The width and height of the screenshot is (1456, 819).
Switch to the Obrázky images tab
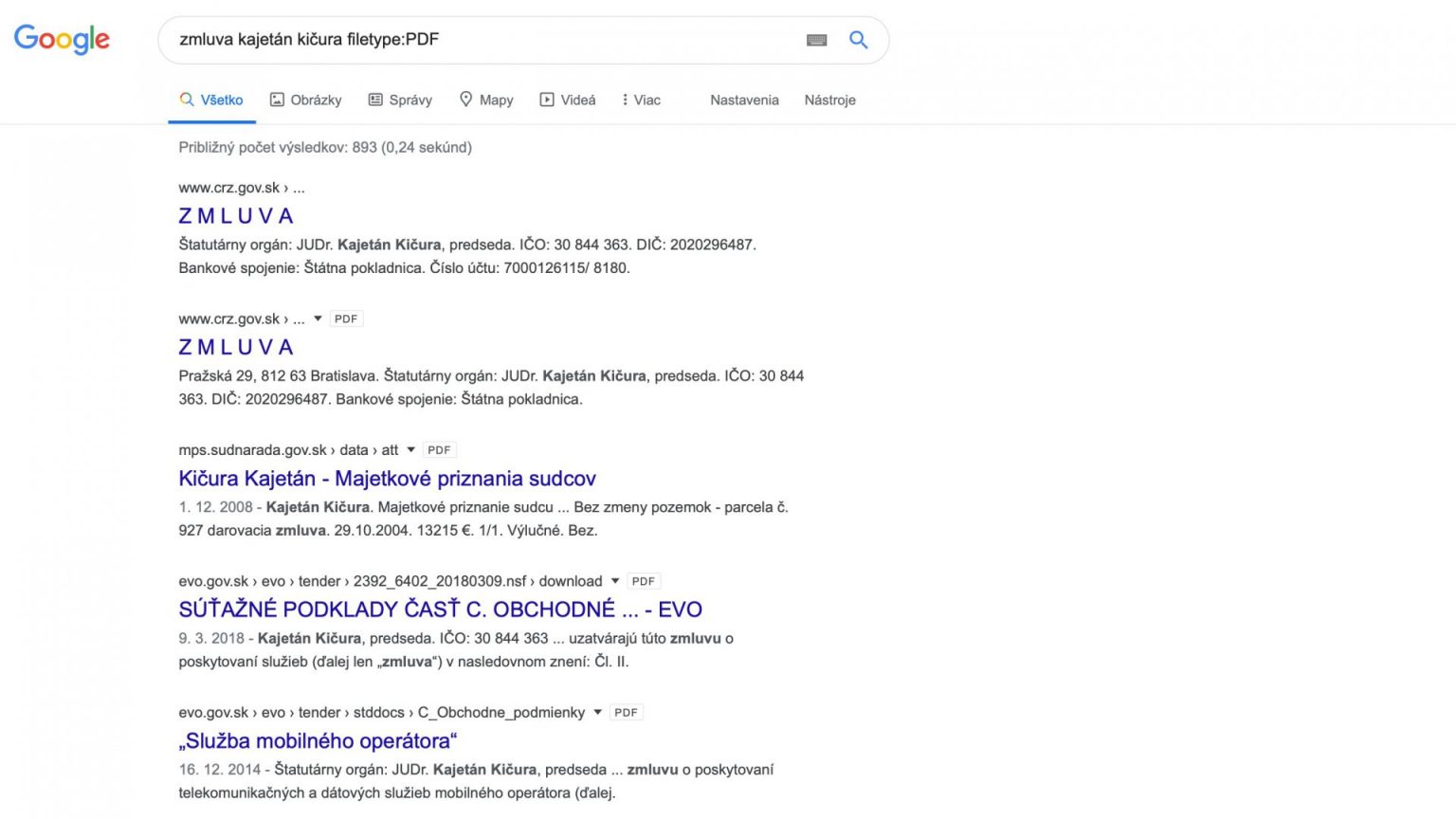click(x=305, y=100)
